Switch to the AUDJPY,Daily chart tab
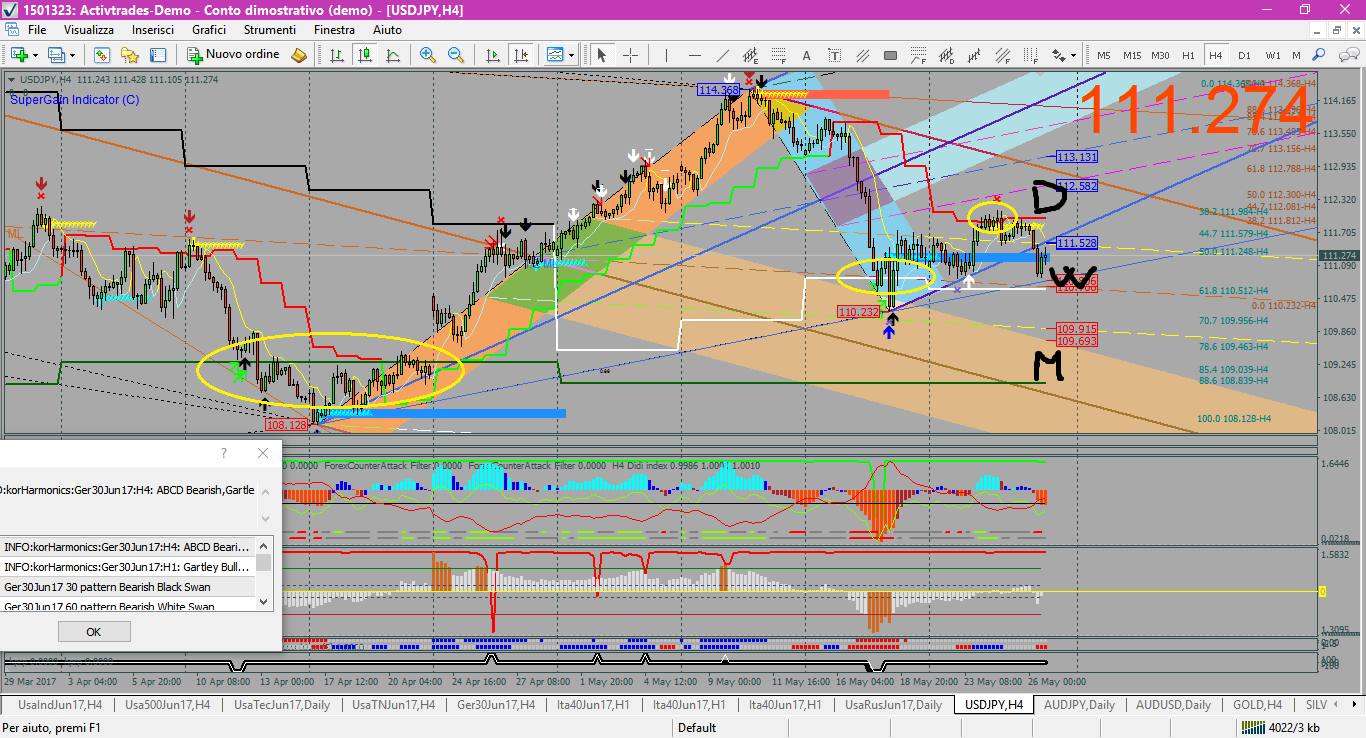The image size is (1366, 738). [1079, 705]
